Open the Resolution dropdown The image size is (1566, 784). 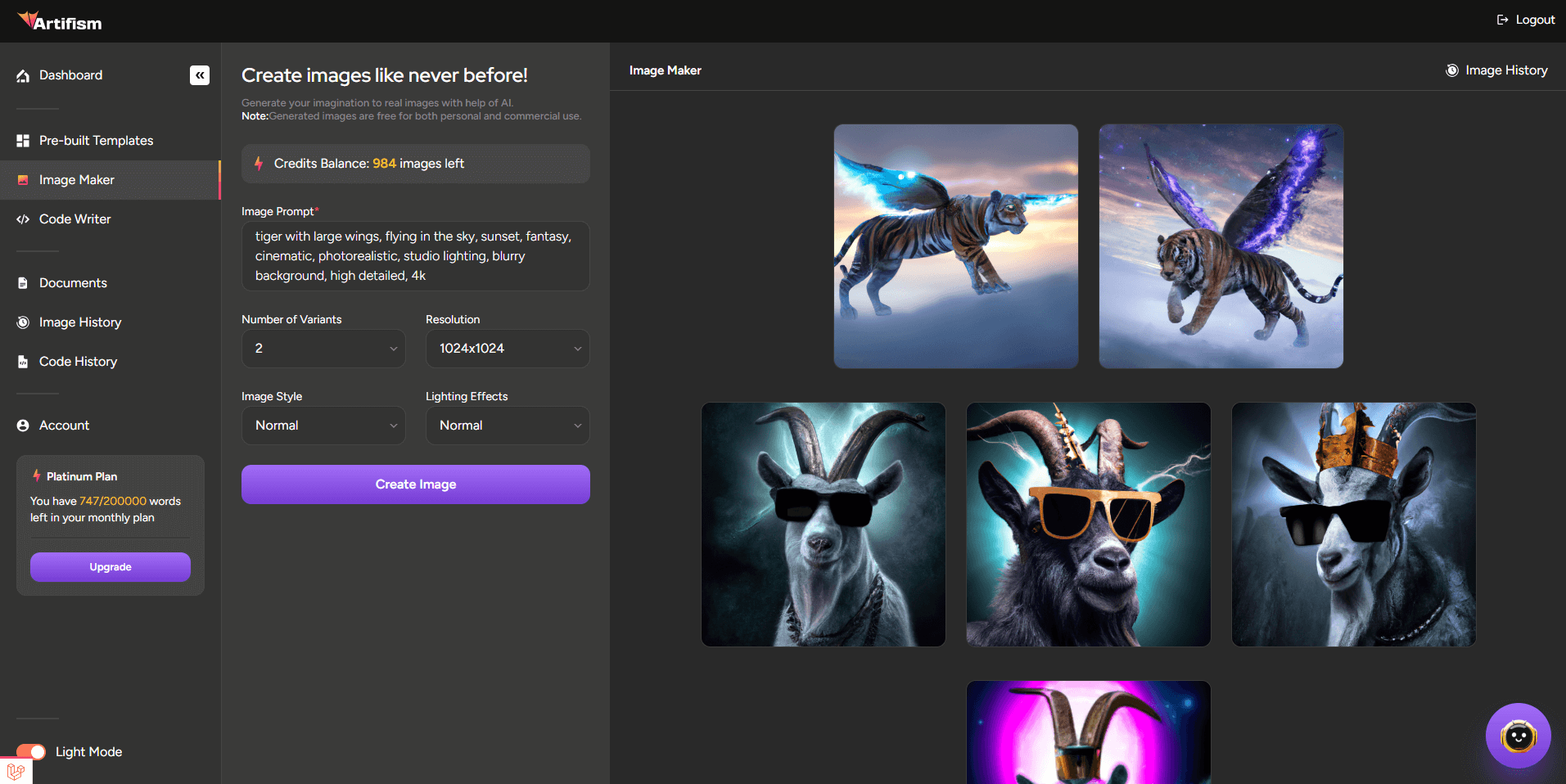[x=508, y=349]
